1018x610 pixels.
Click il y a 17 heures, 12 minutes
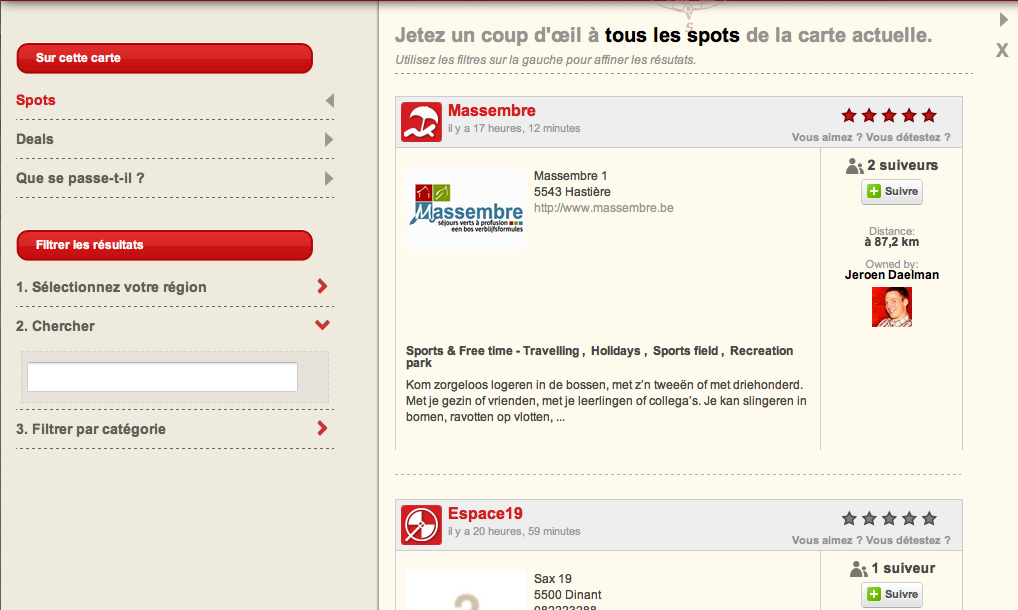click(514, 128)
